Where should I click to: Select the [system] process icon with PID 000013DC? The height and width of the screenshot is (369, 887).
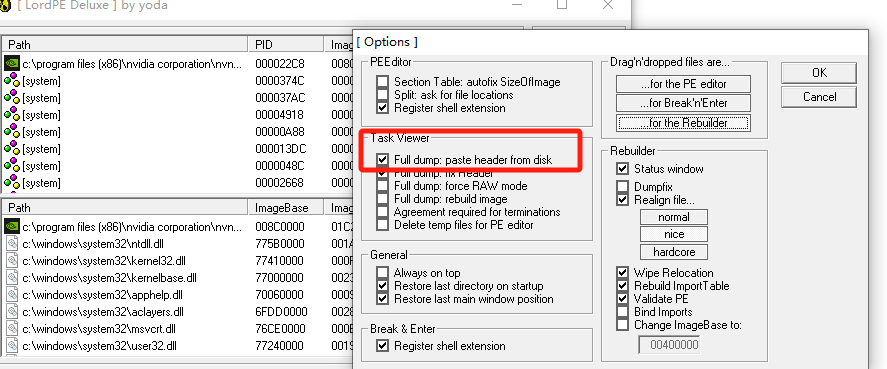(x=11, y=149)
